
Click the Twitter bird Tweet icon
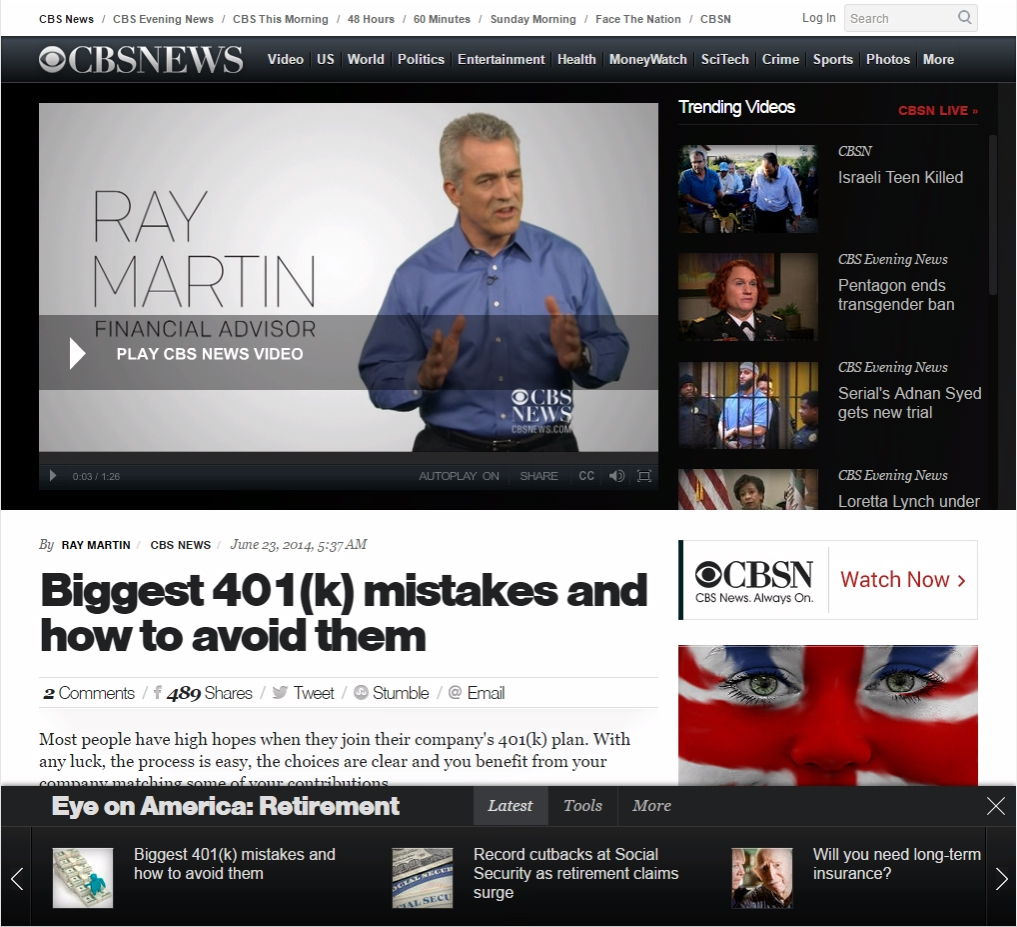(280, 693)
